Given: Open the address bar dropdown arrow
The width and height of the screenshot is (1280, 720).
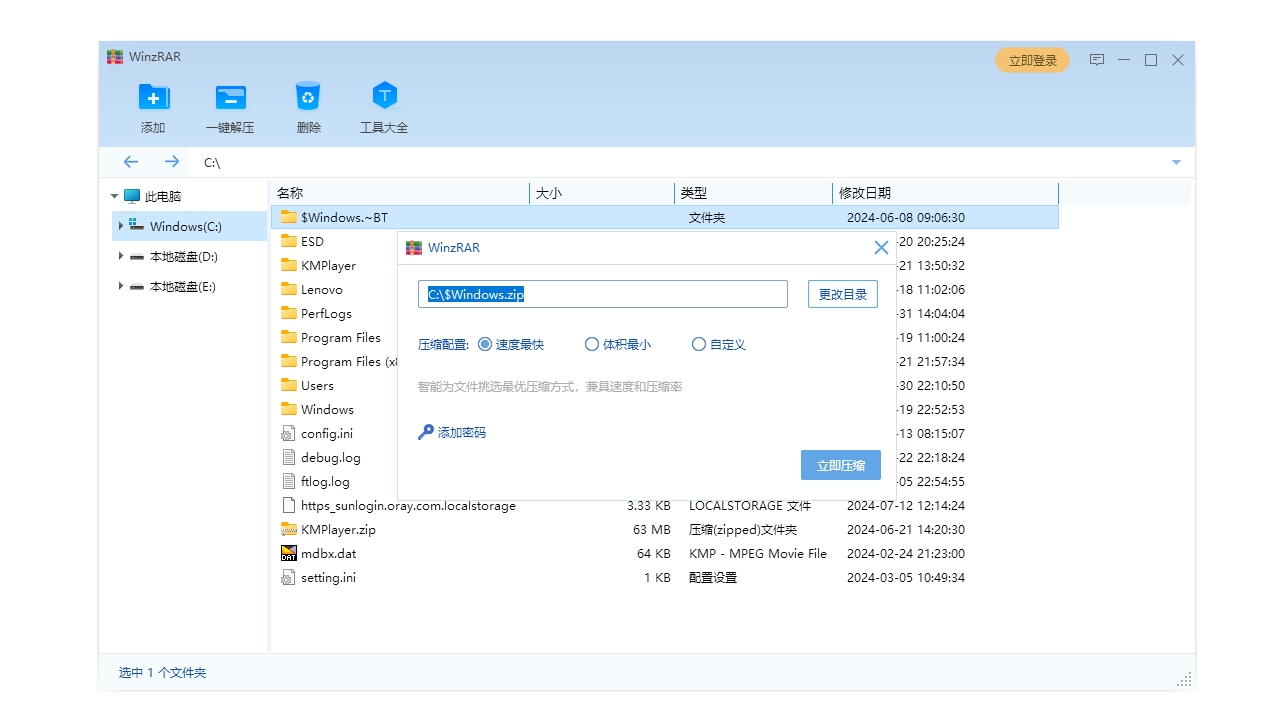Looking at the screenshot, I should [x=1176, y=161].
